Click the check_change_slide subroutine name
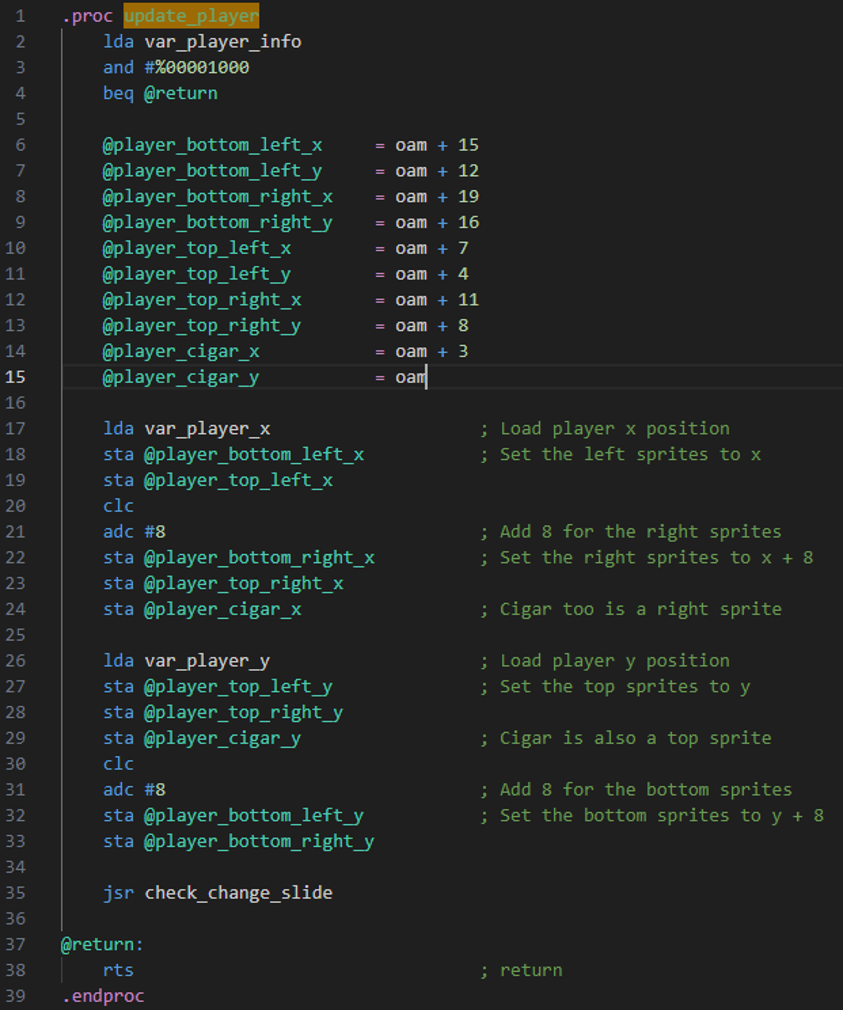 click(238, 893)
